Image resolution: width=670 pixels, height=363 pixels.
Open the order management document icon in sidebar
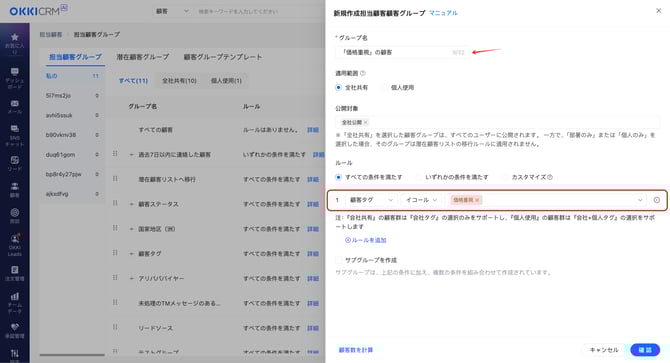(15, 269)
